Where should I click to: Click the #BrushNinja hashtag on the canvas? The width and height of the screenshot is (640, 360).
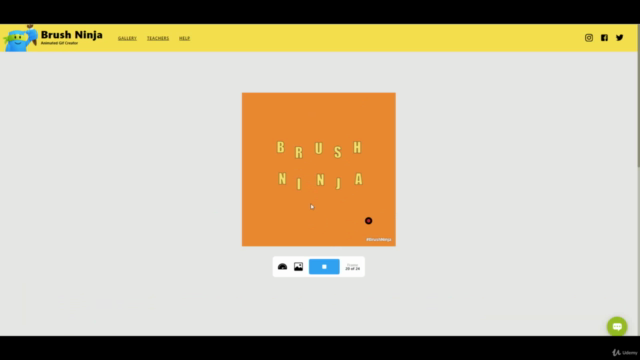tap(378, 240)
